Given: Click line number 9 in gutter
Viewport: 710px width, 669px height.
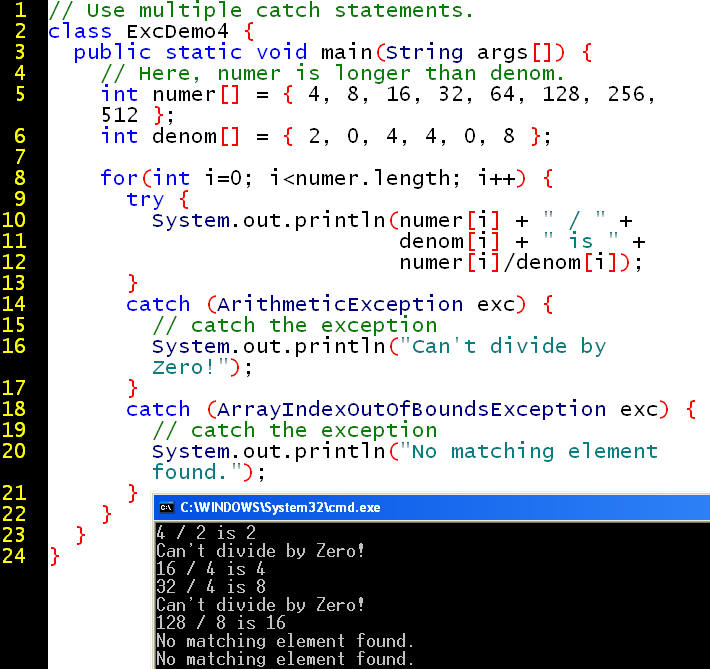Looking at the screenshot, I should tap(20, 199).
